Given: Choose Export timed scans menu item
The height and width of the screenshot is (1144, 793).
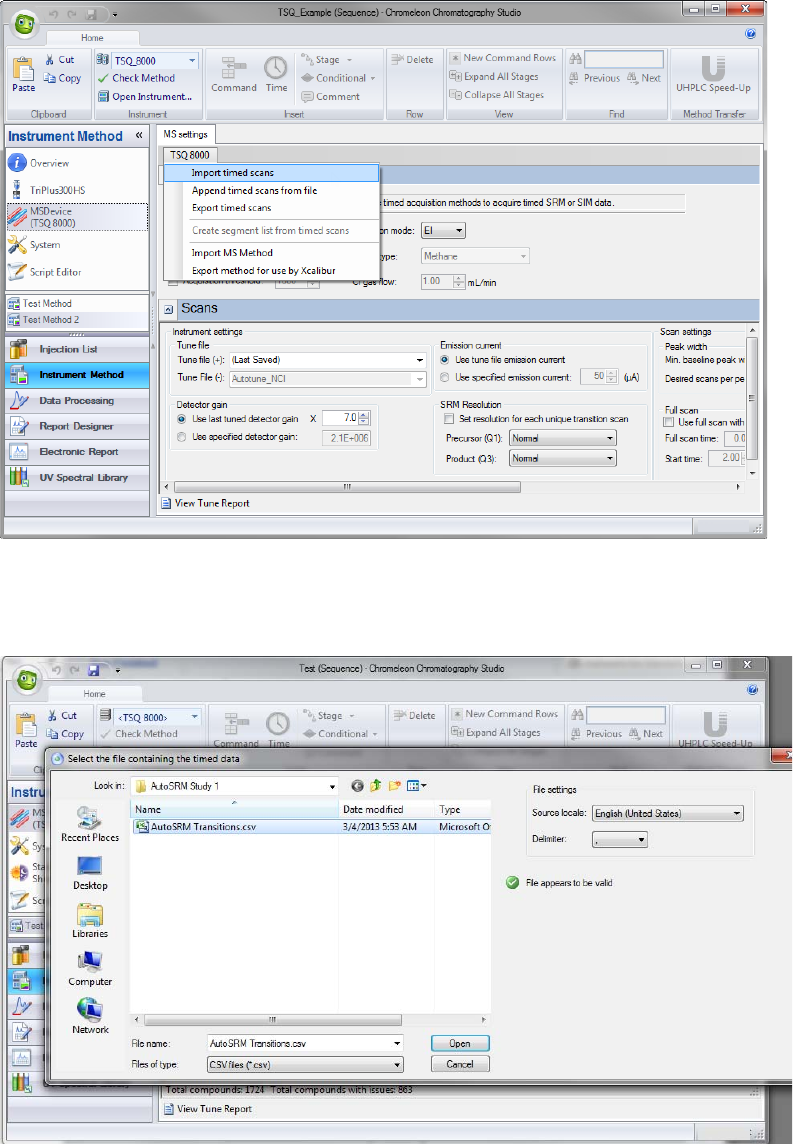Looking at the screenshot, I should click(x=271, y=208).
